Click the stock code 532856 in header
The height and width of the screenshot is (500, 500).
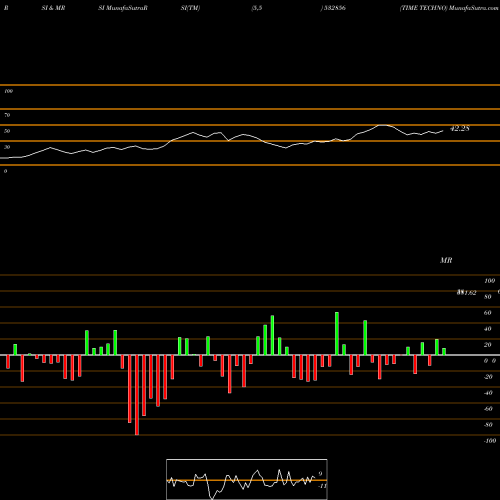[335, 8]
